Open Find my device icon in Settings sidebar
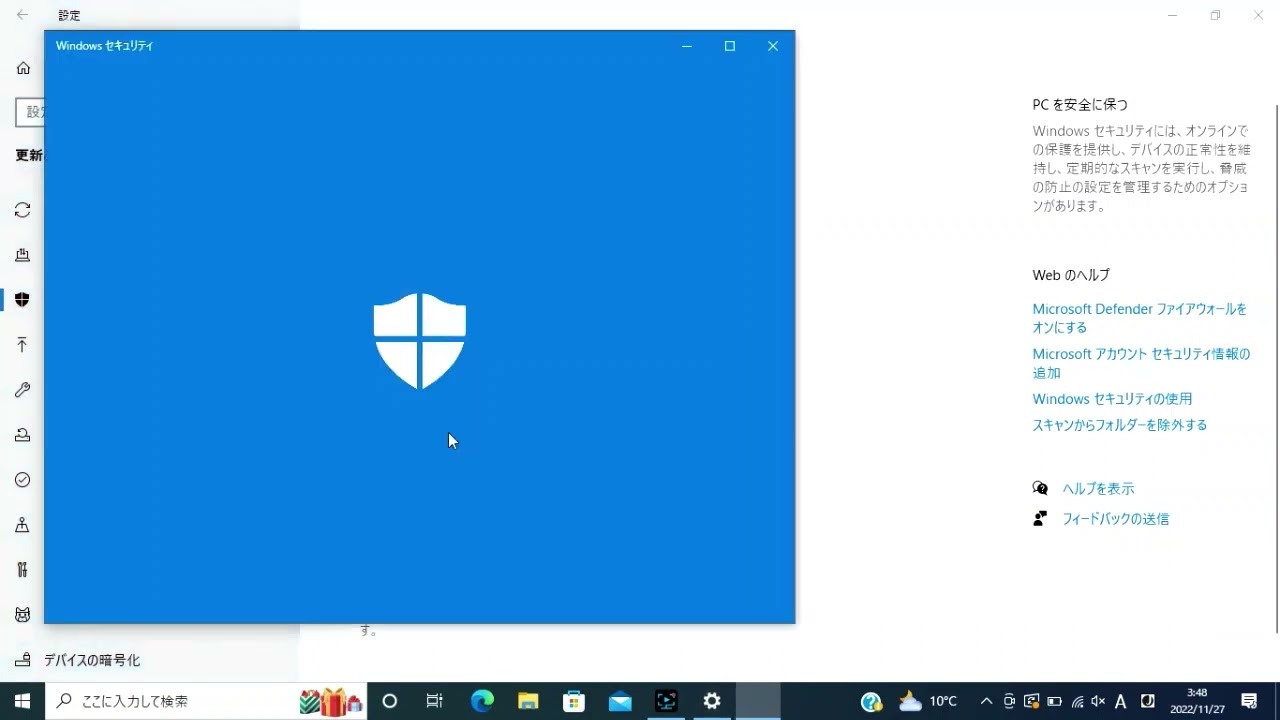Viewport: 1280px width, 720px height. click(22, 525)
